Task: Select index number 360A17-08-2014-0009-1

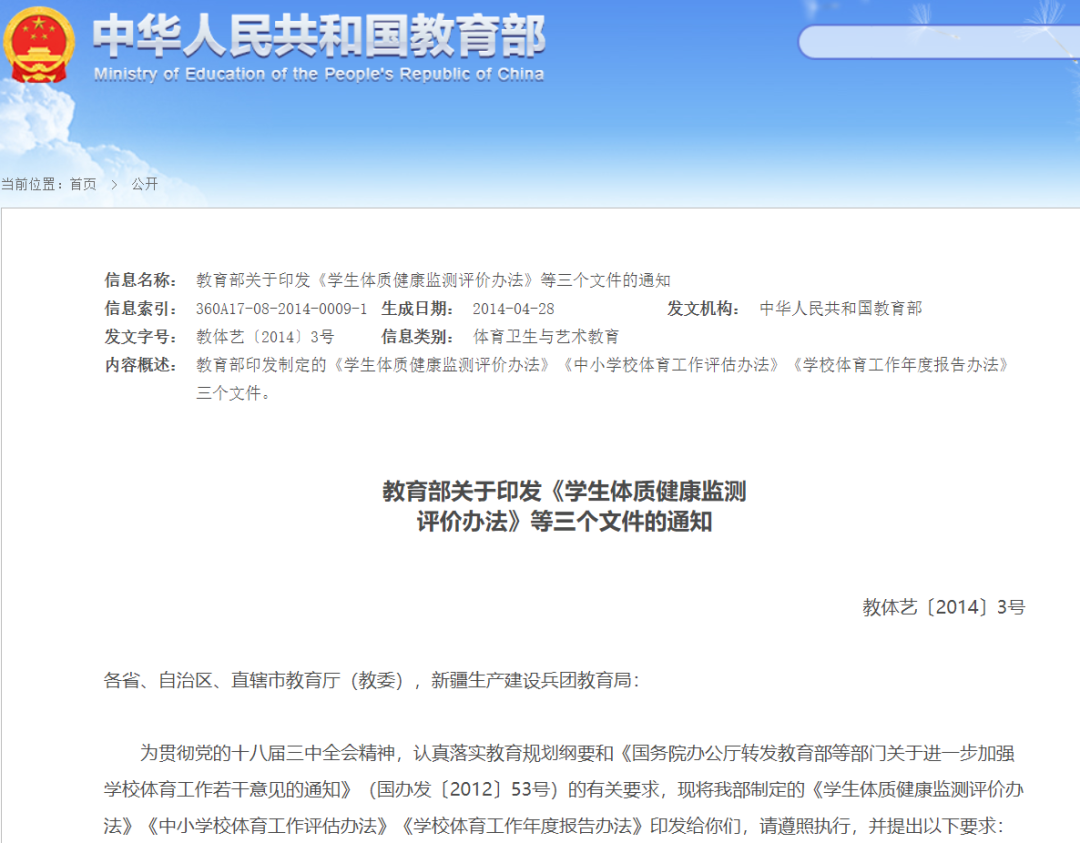Action: (x=281, y=309)
